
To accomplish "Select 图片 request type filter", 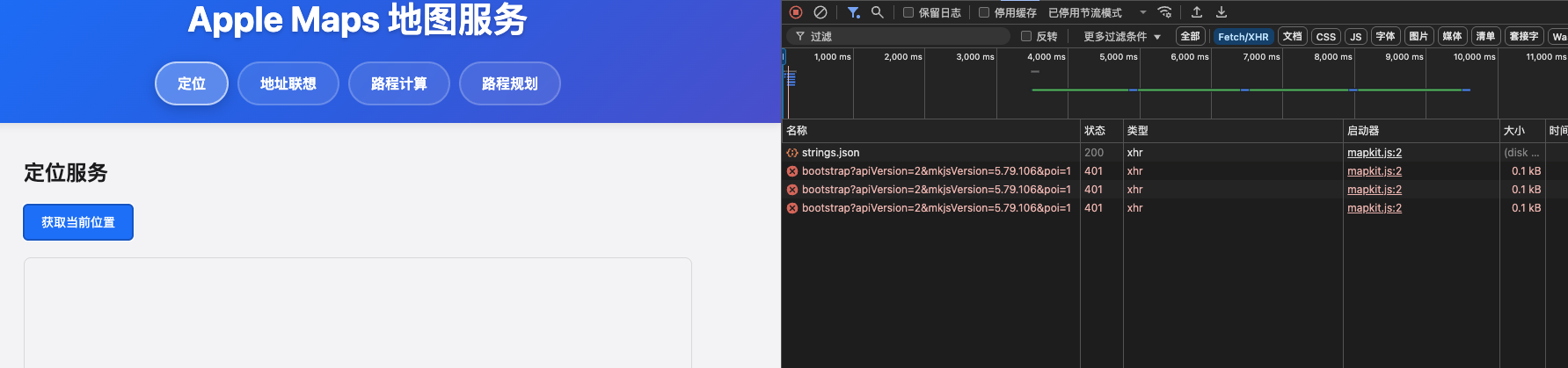I will tap(1418, 36).
